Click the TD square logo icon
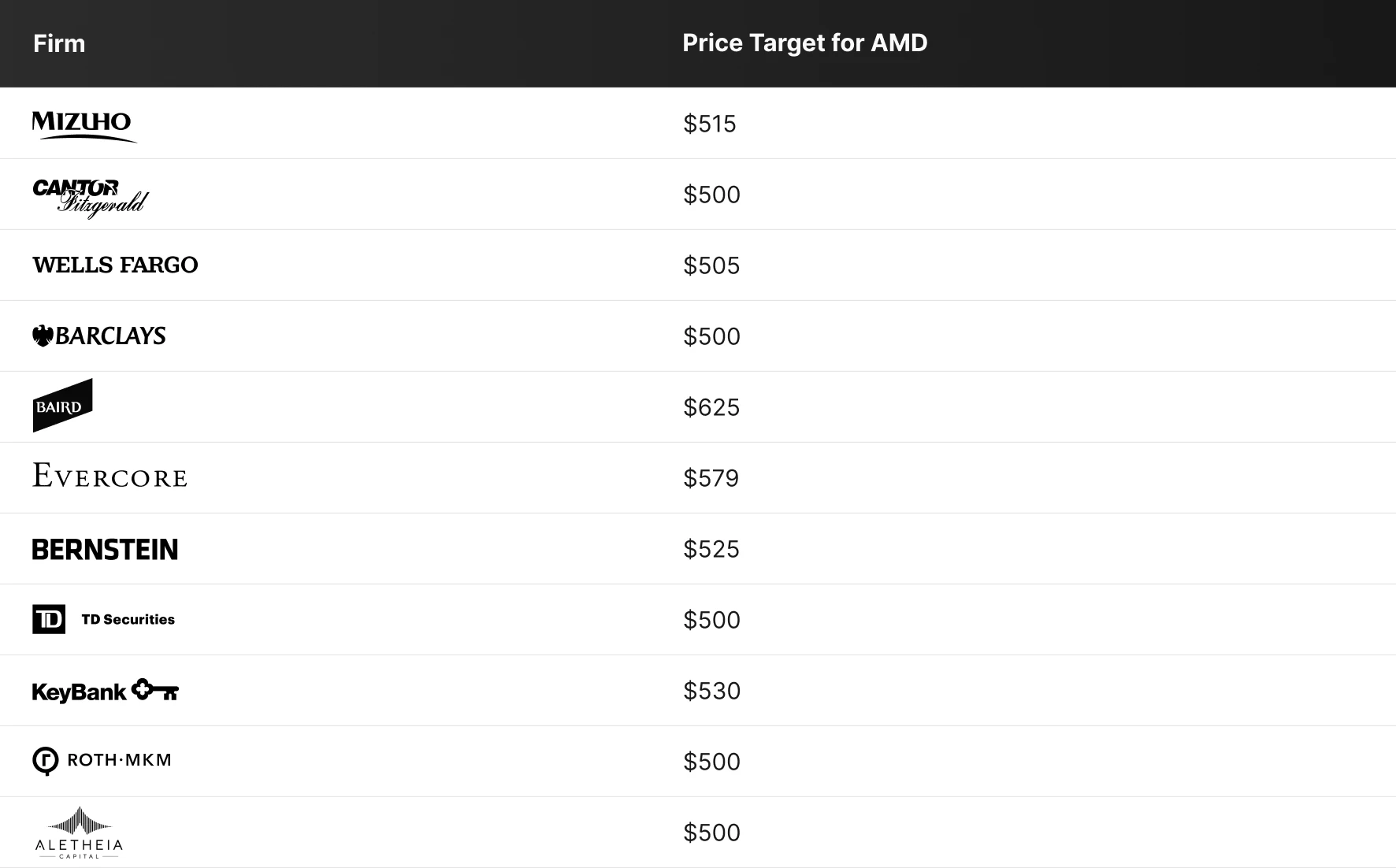 click(x=49, y=619)
